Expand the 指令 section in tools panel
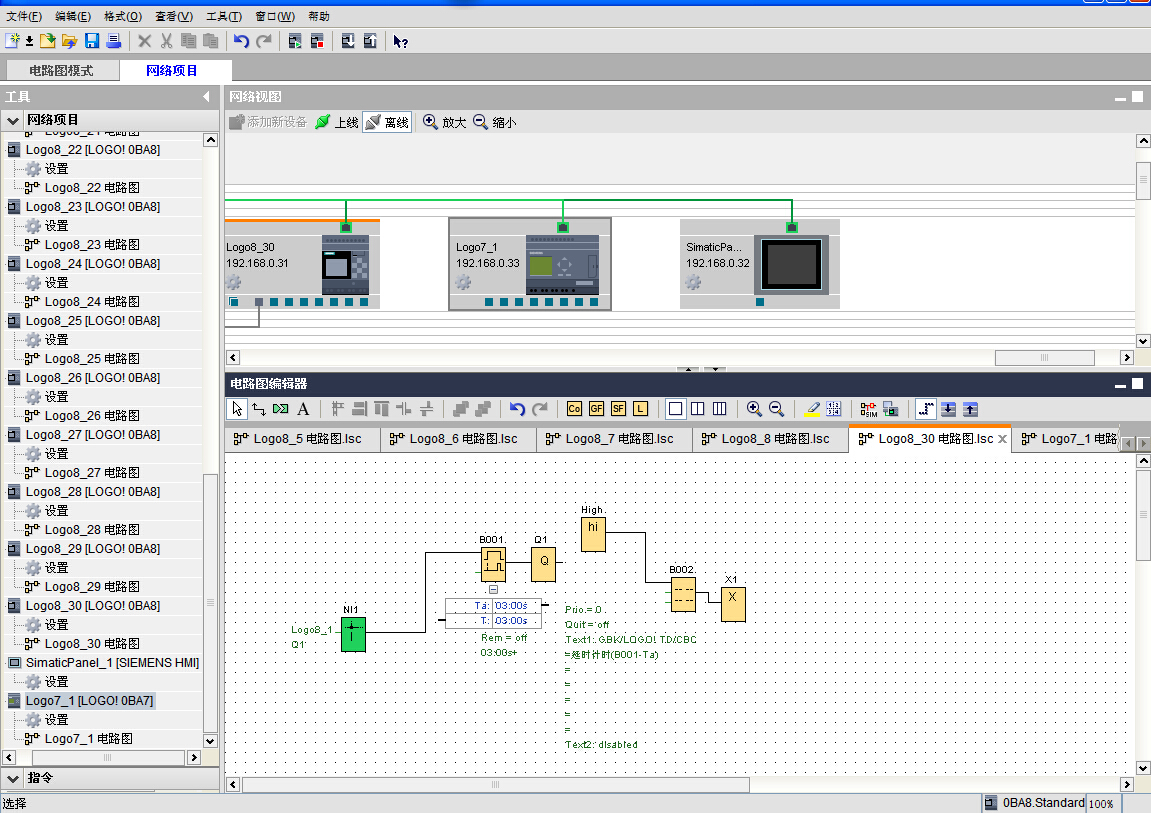Viewport: 1151px width, 813px height. (x=13, y=778)
